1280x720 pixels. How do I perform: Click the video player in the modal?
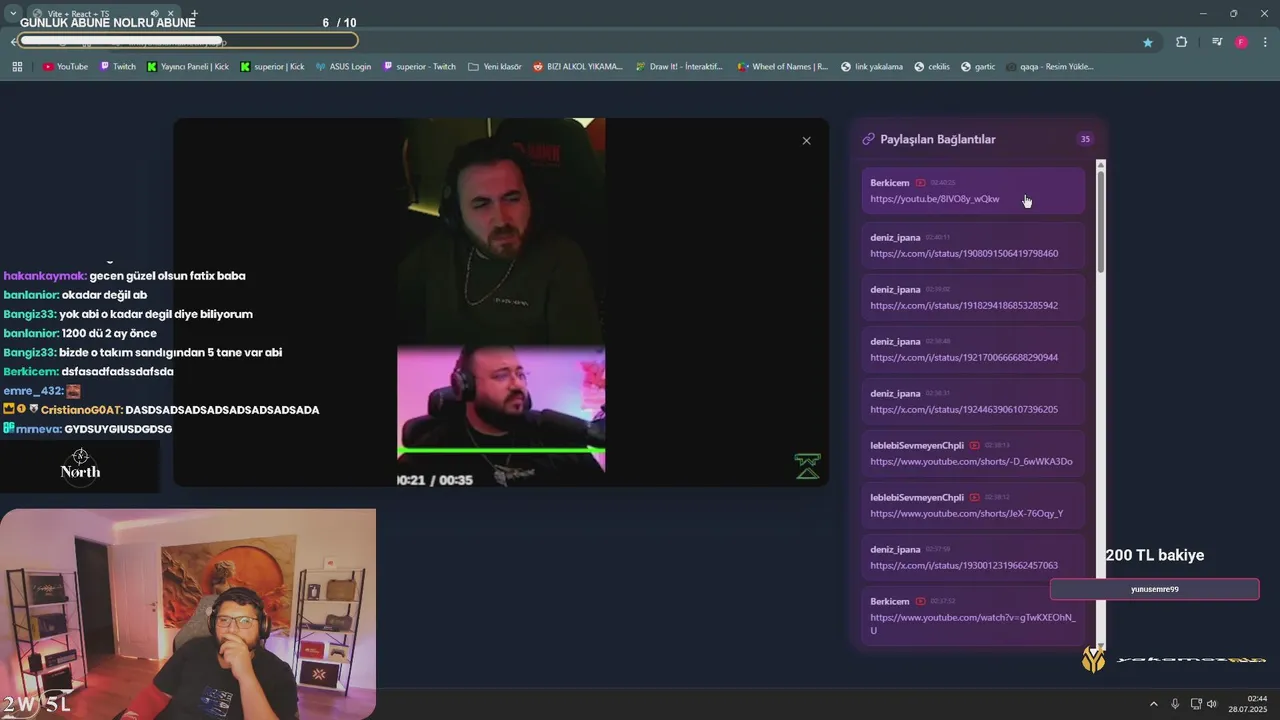point(501,302)
